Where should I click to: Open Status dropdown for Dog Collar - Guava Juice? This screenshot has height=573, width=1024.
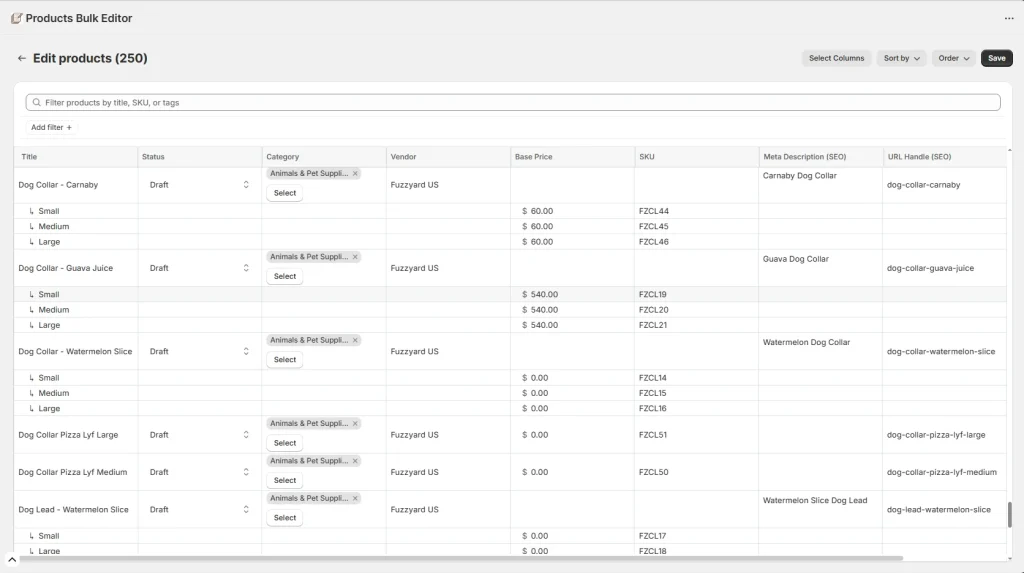199,268
